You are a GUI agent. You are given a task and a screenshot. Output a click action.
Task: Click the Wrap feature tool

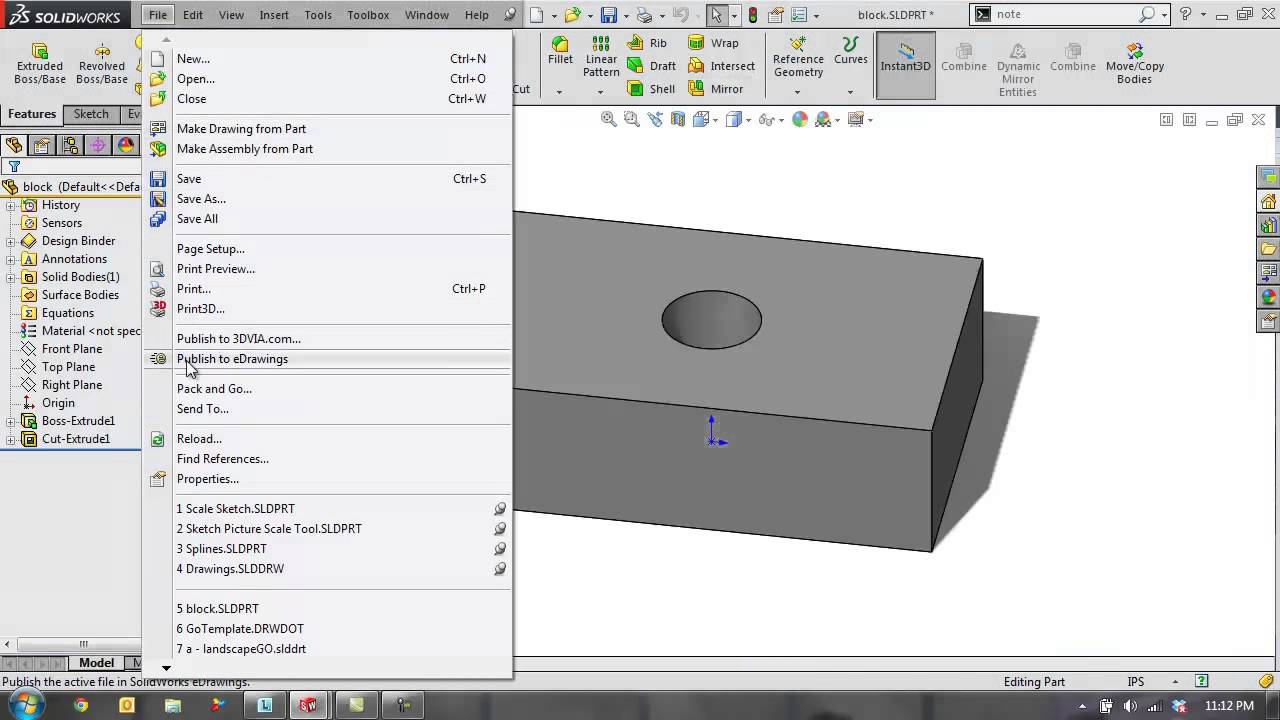click(x=713, y=43)
